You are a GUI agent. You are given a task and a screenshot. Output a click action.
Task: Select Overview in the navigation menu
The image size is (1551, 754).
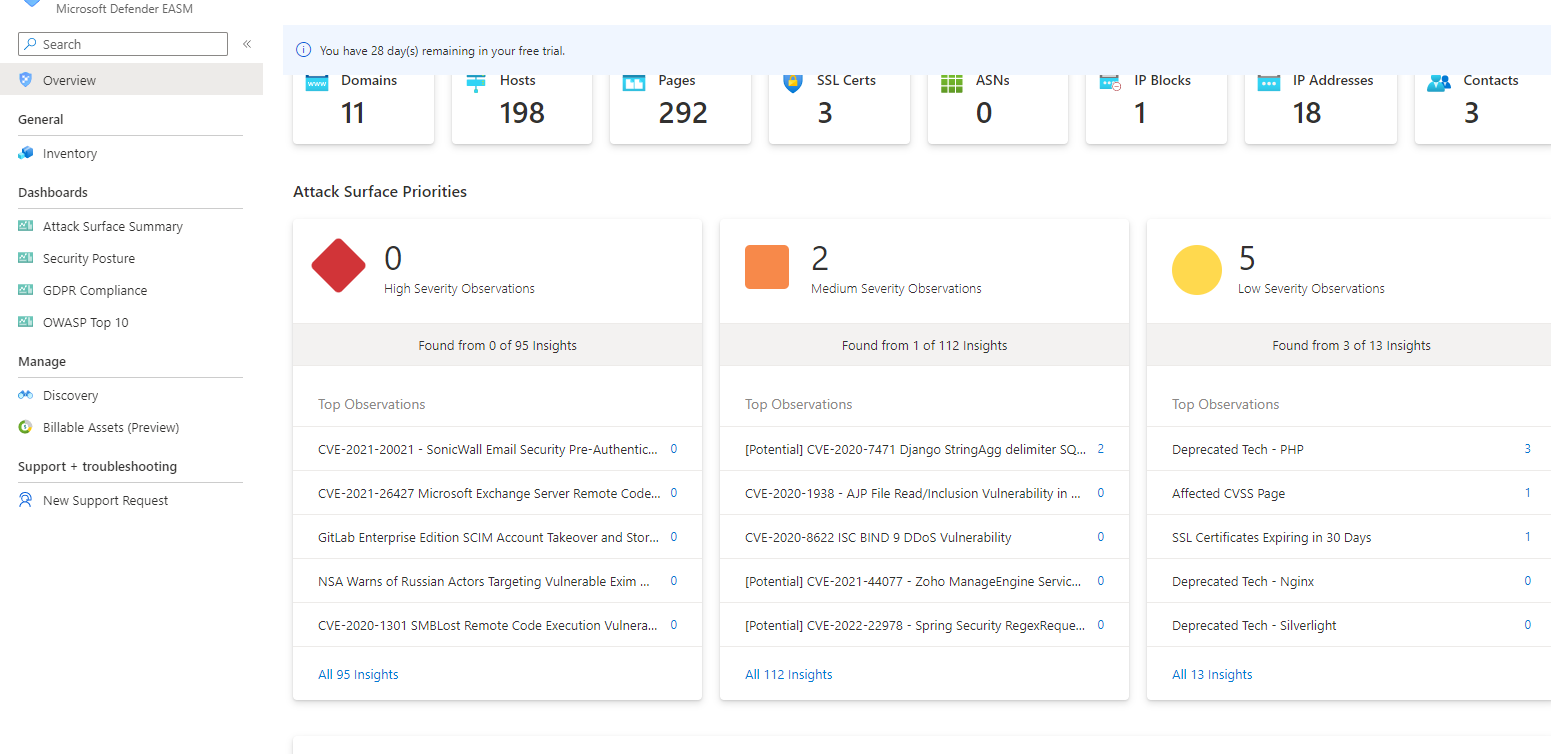click(x=69, y=80)
